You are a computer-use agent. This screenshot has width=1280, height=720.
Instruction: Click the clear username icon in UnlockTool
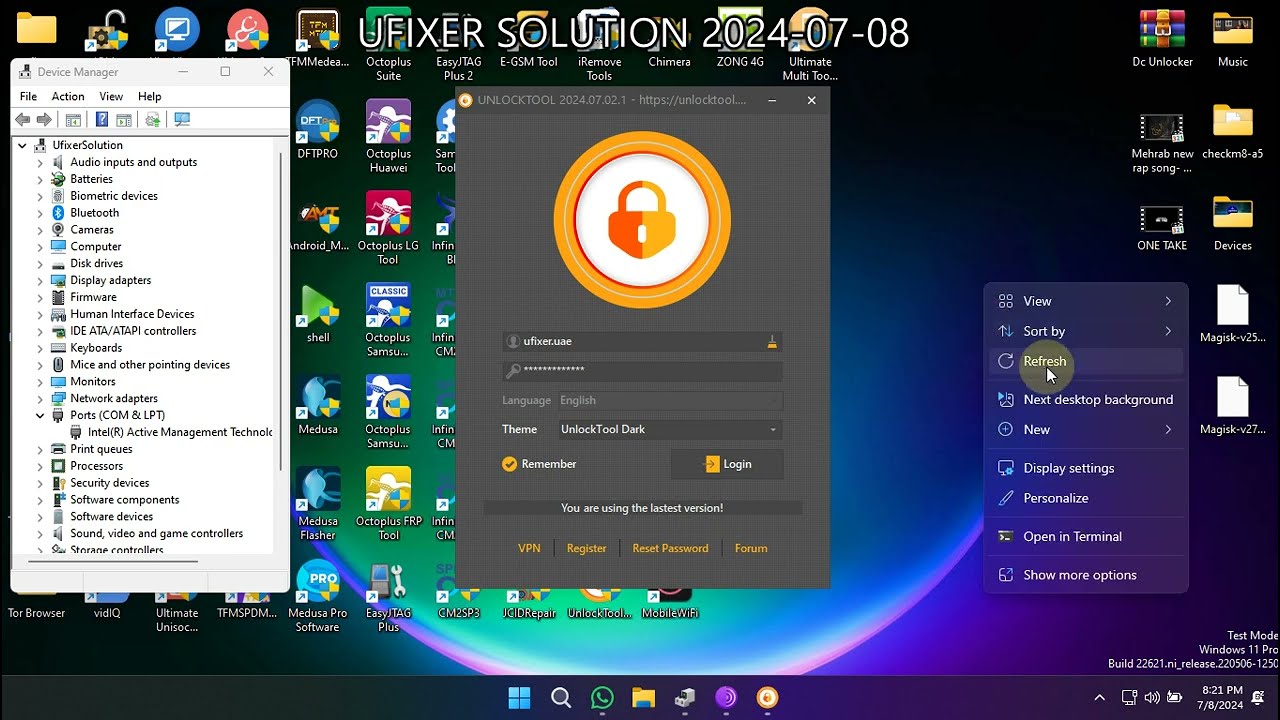pos(772,342)
